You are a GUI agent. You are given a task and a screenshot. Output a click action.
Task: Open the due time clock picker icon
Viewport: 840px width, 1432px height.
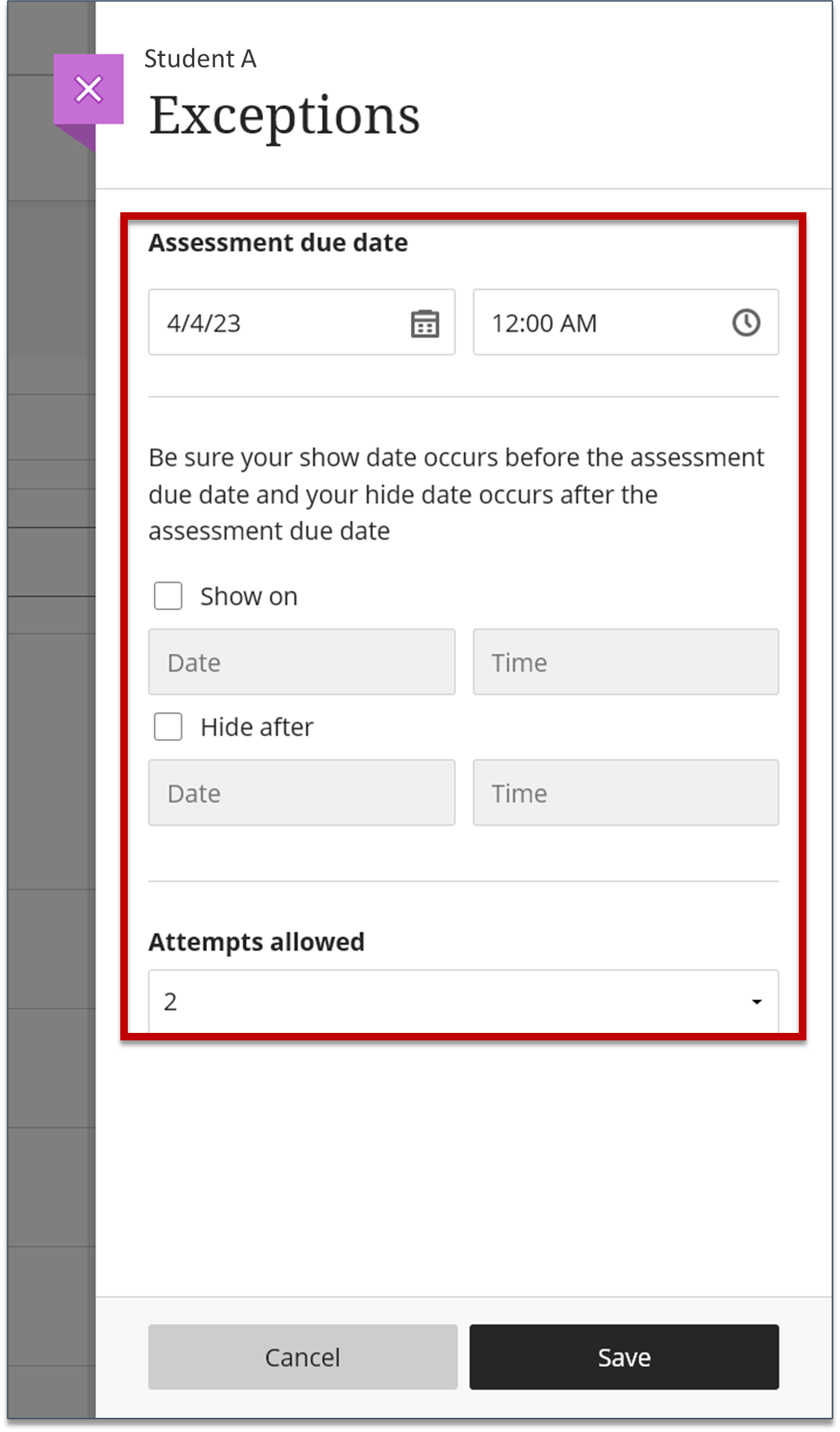746,323
